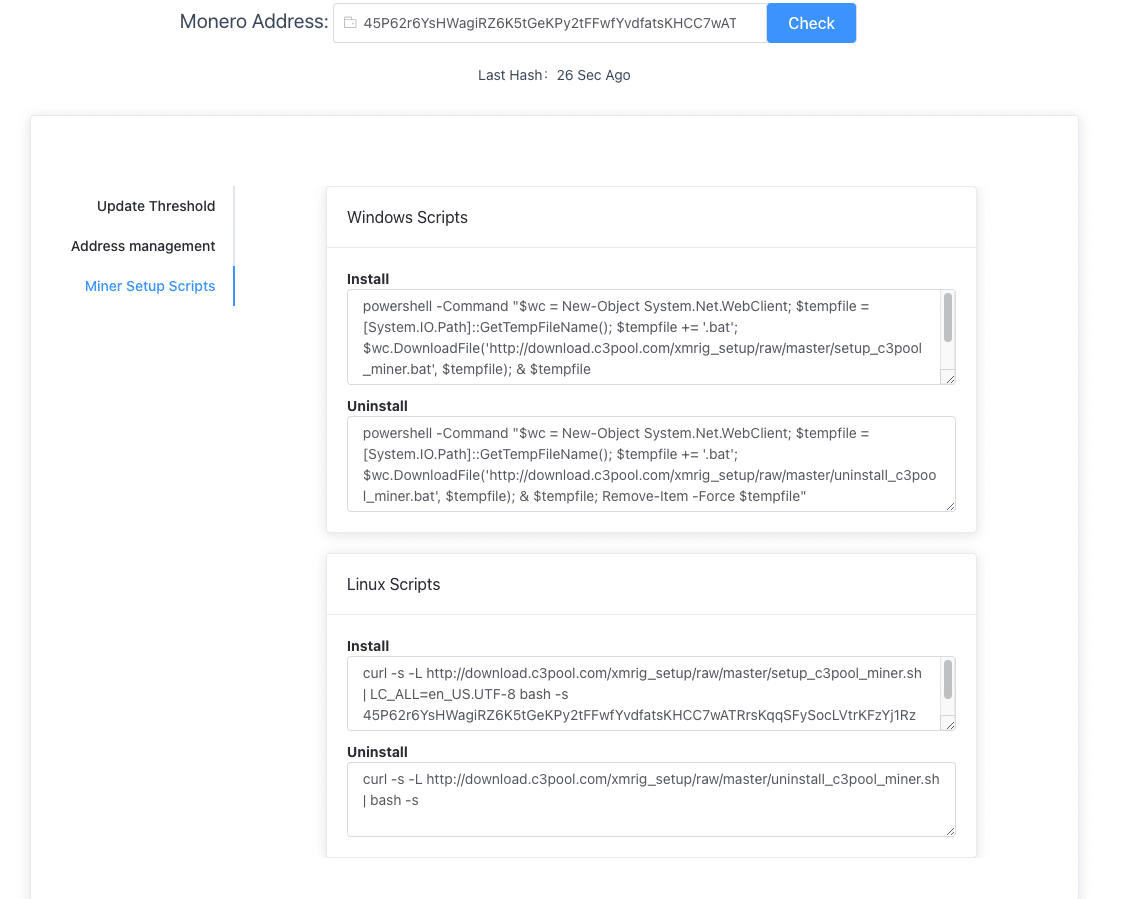This screenshot has width=1140, height=899.
Task: Click folder icon in Monero Address field
Action: 350,23
